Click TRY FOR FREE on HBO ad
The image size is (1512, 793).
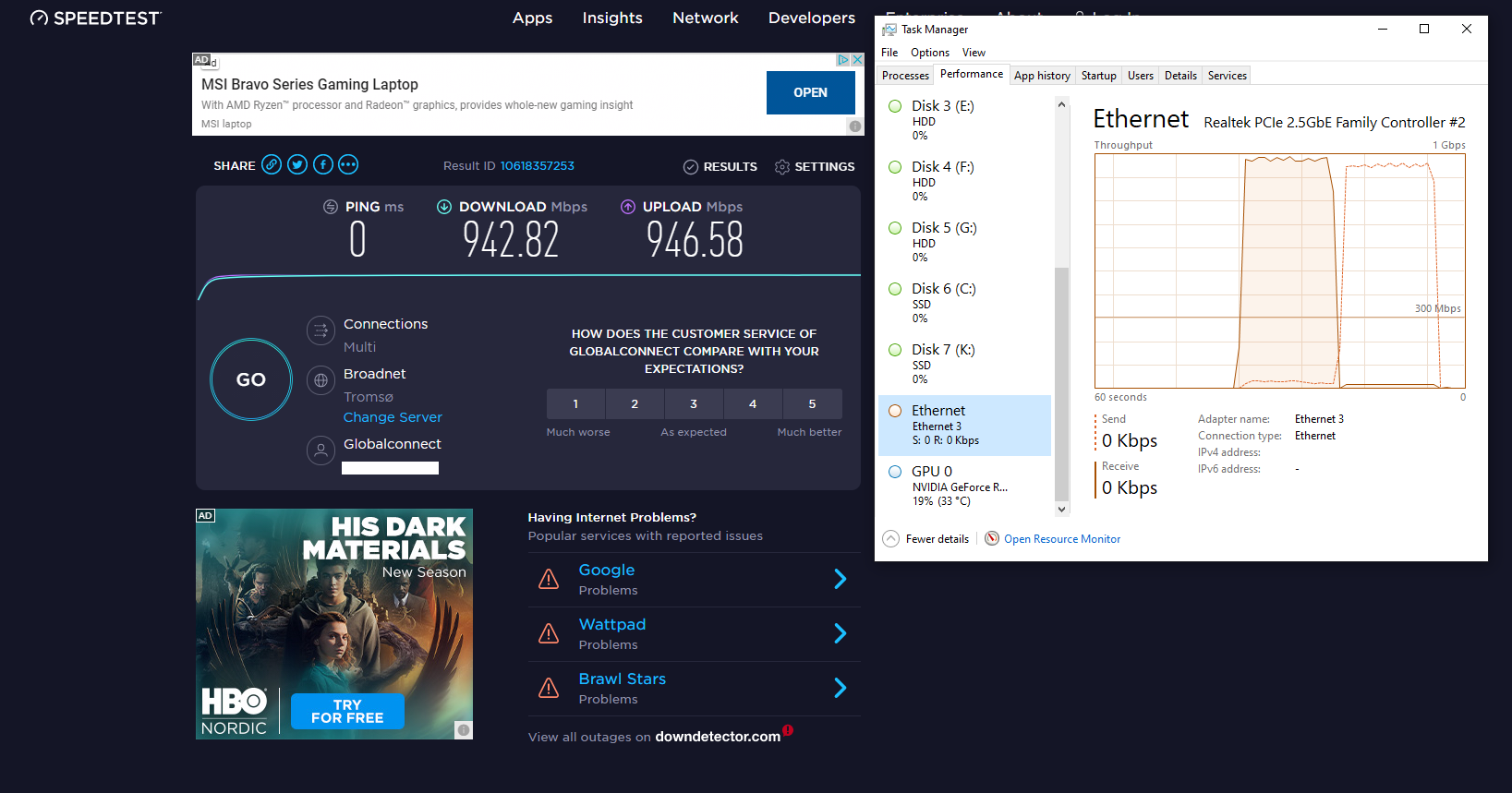point(347,711)
